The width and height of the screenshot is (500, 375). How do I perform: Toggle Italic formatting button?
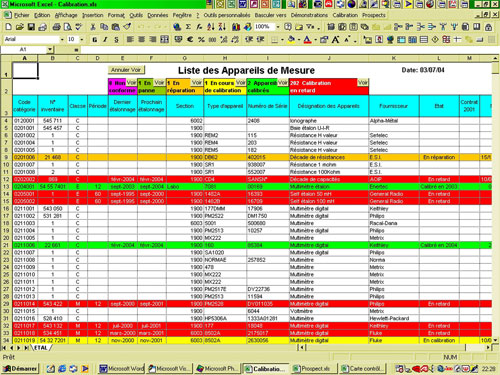[105, 39]
